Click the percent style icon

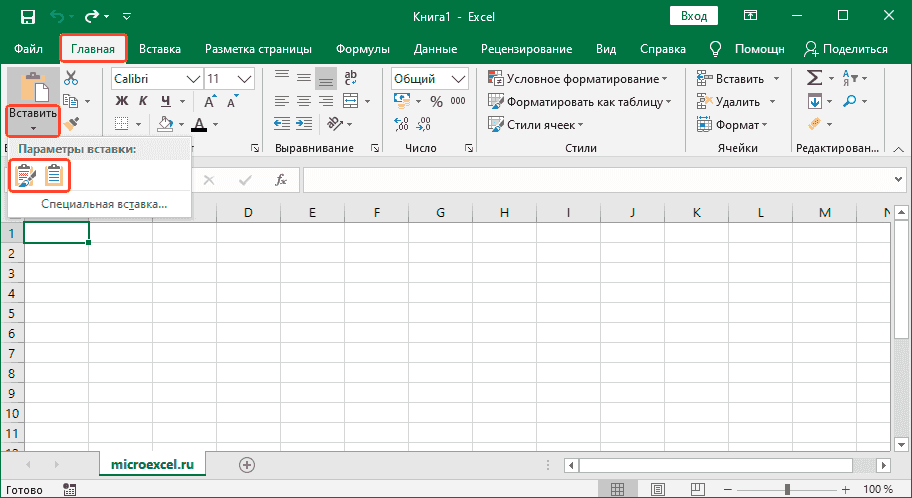click(x=435, y=101)
